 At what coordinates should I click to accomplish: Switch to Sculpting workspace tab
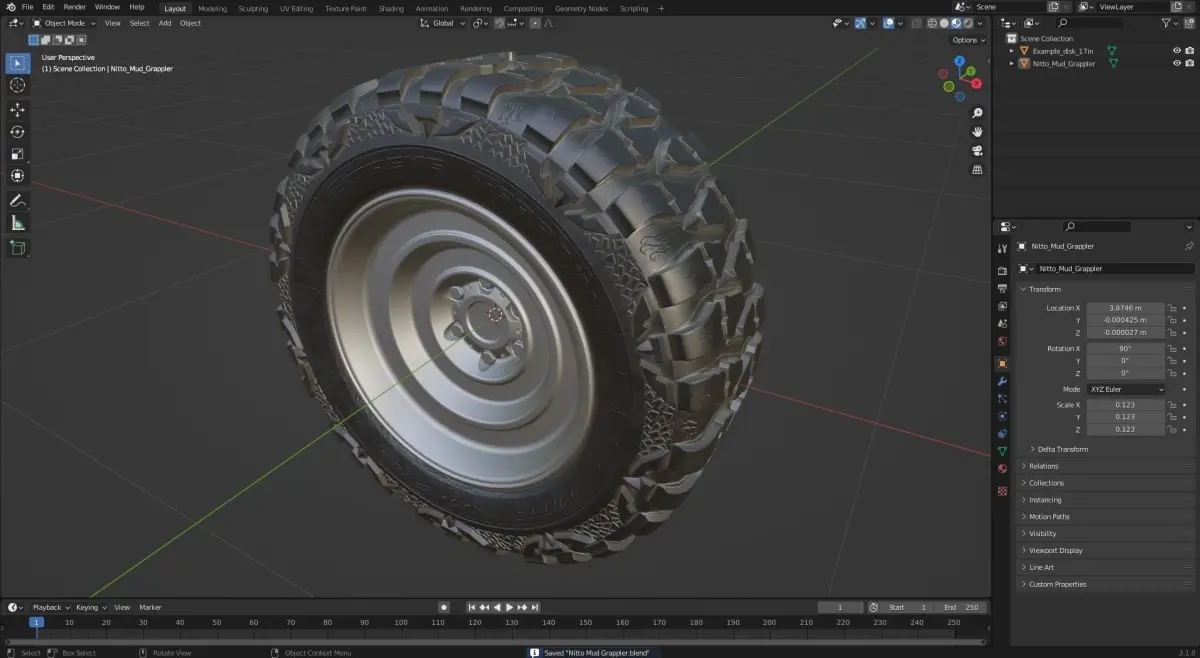253,8
